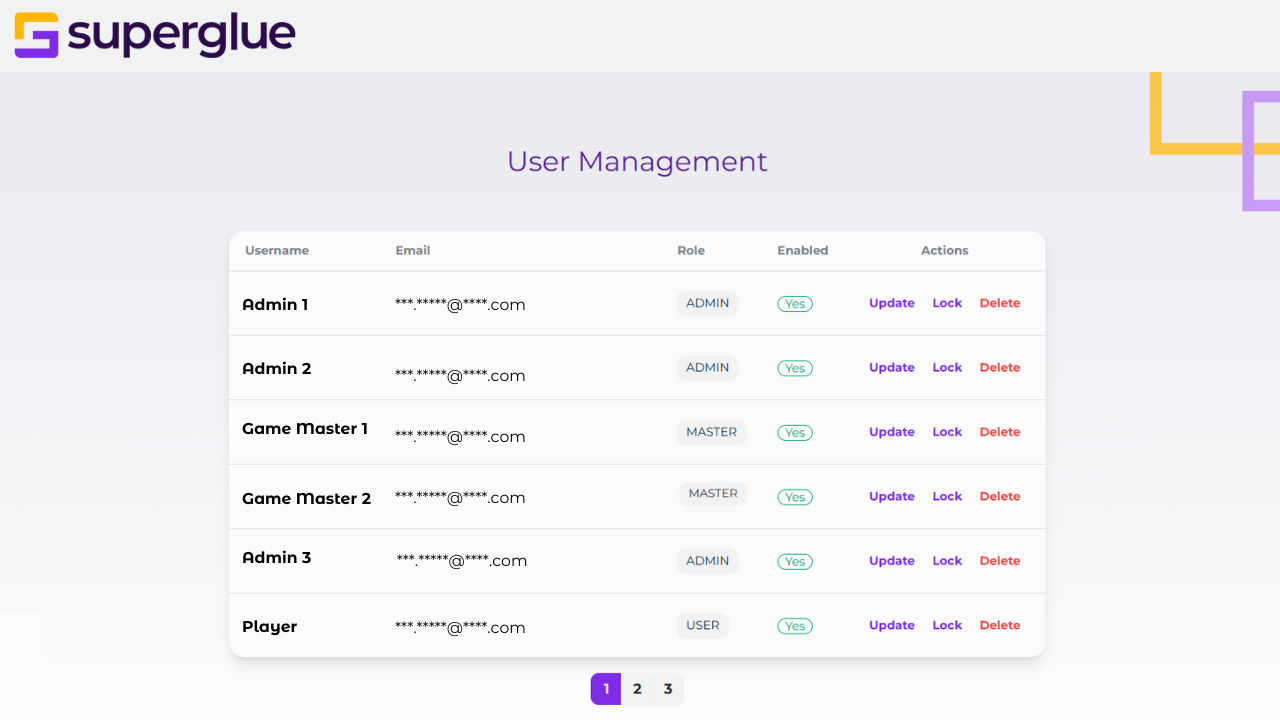Viewport: 1280px width, 720px height.
Task: Update the Game Master 2 user
Action: click(x=892, y=496)
